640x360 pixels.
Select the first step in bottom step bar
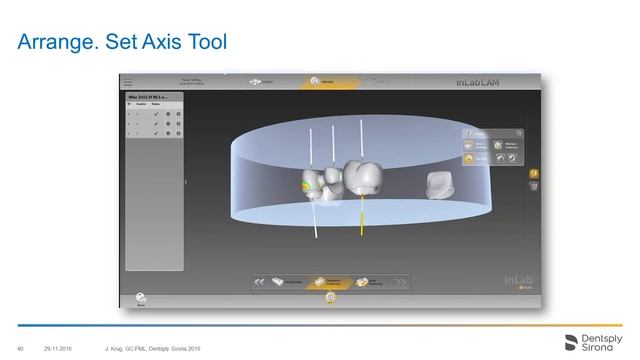pyautogui.click(x=287, y=282)
